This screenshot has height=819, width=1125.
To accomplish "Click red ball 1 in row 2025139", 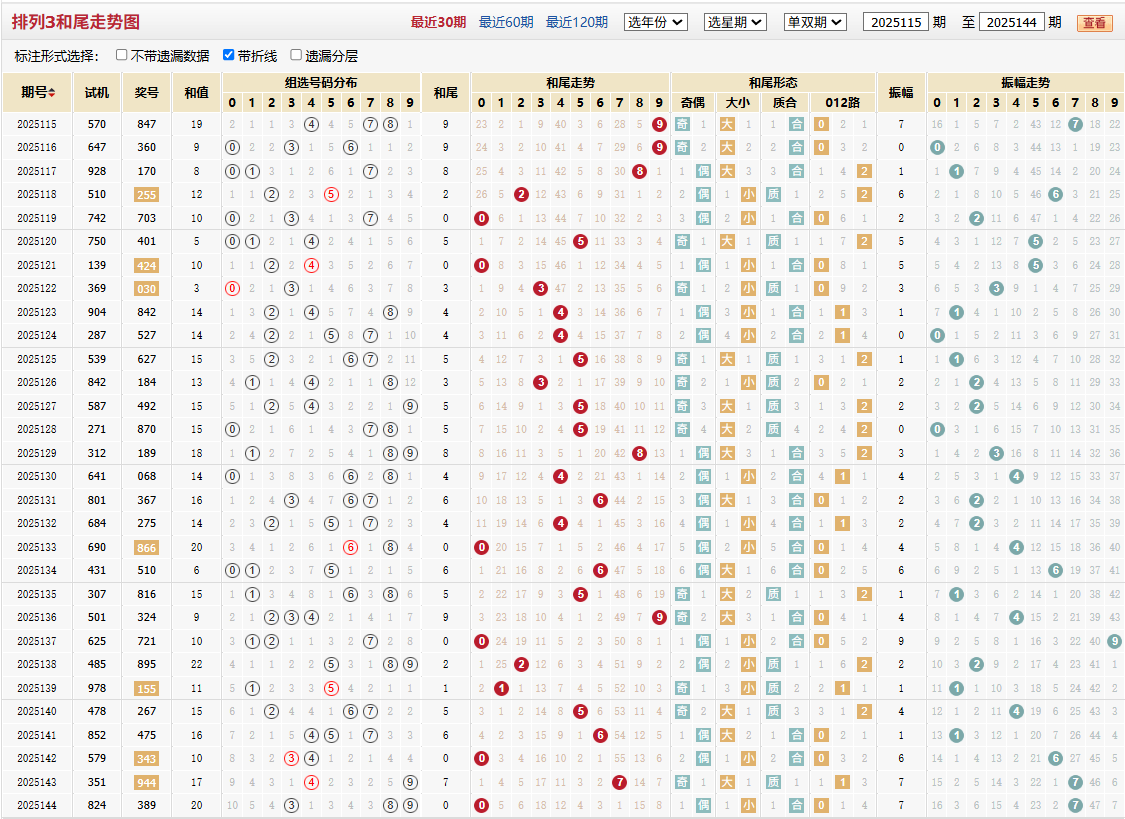I will coord(502,688).
